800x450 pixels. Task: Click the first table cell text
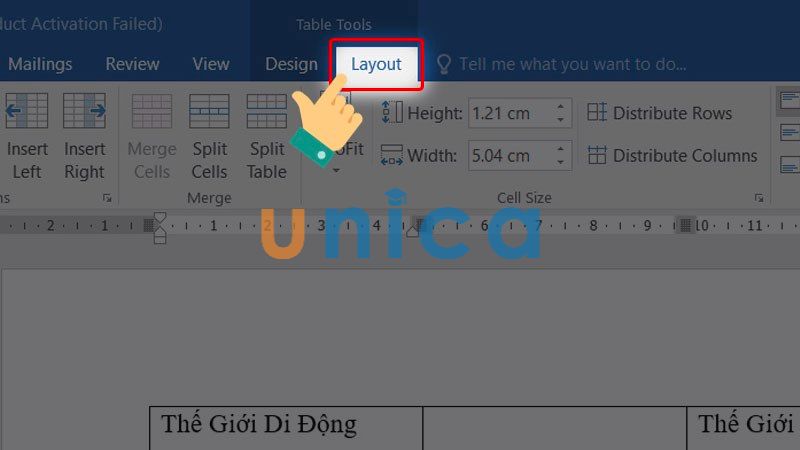pyautogui.click(x=259, y=424)
